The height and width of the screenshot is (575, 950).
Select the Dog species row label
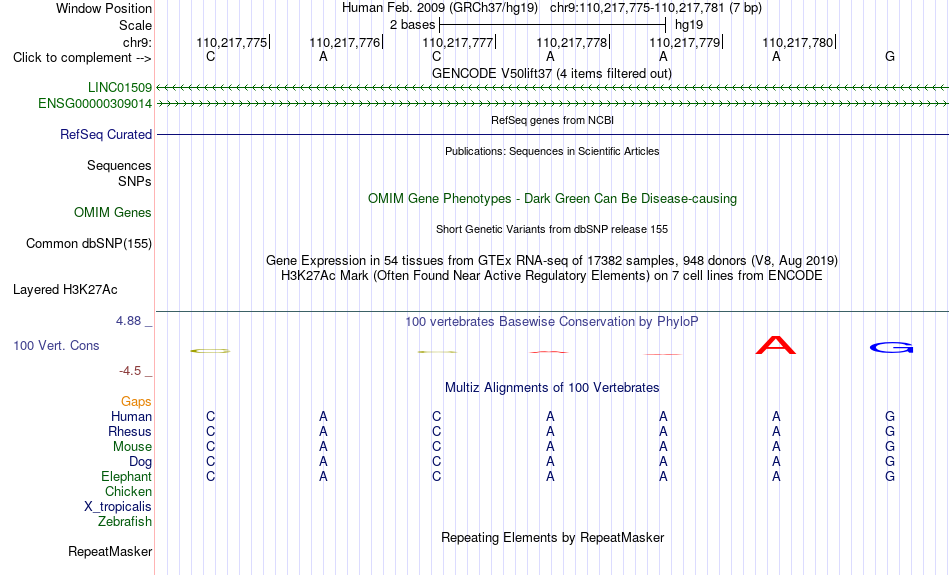[x=141, y=462]
